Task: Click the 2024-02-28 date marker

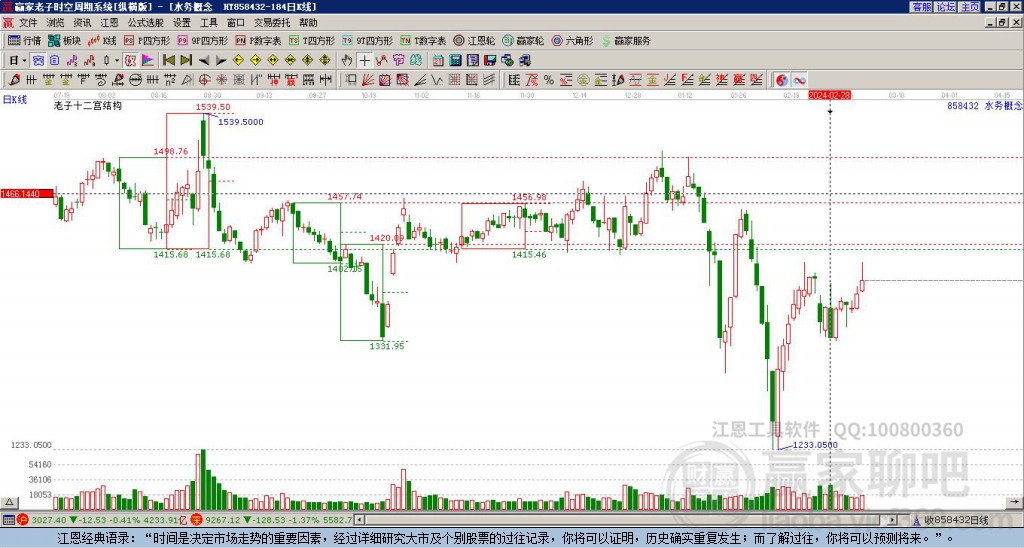Action: tap(830, 95)
